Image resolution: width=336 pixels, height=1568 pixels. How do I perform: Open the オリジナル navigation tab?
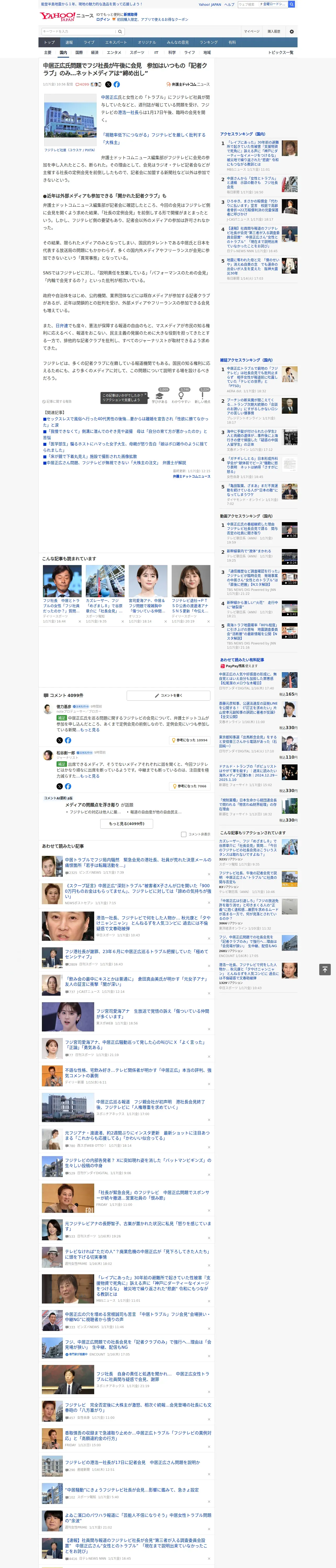(147, 43)
